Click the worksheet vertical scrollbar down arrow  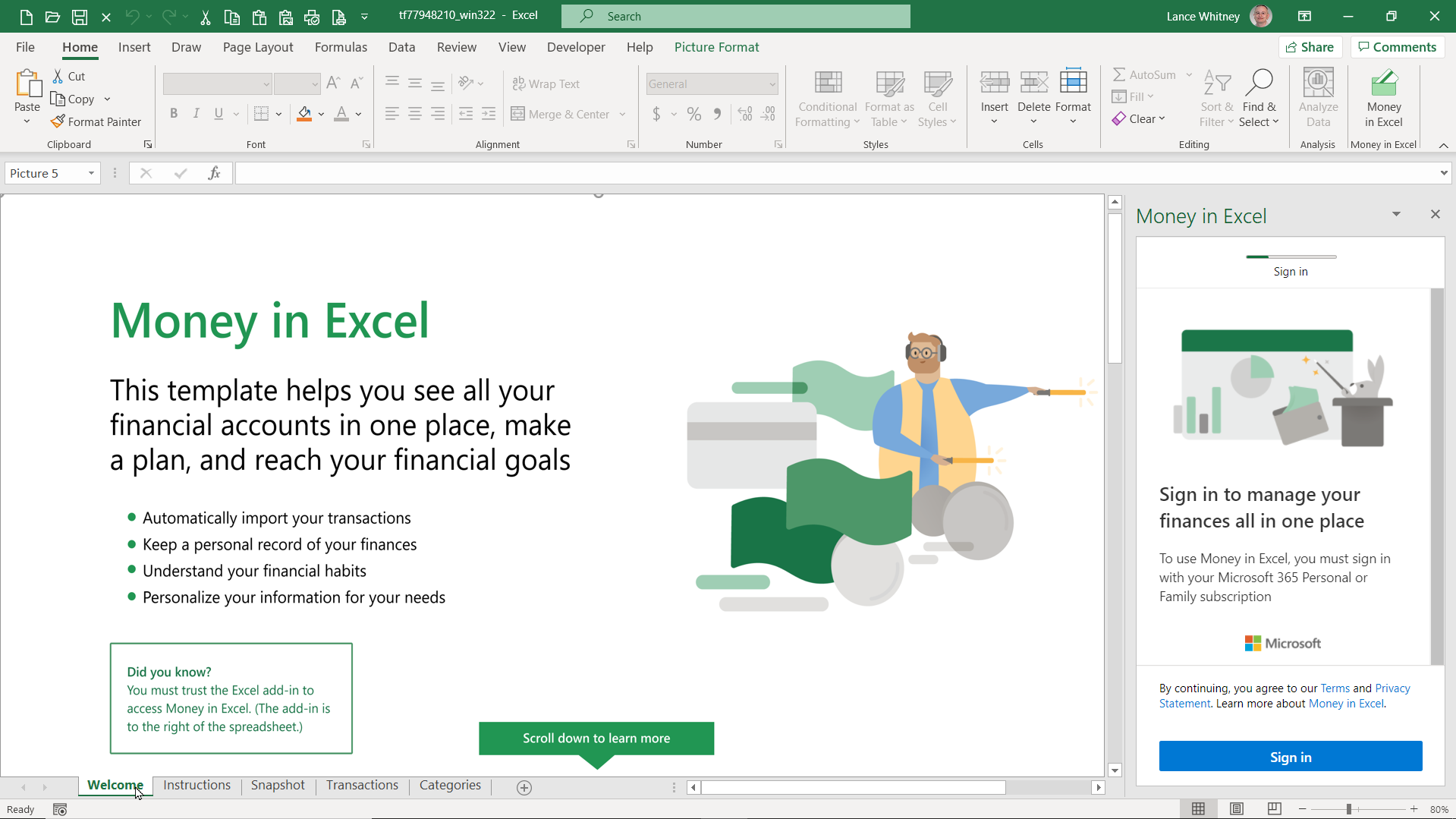coord(1114,770)
